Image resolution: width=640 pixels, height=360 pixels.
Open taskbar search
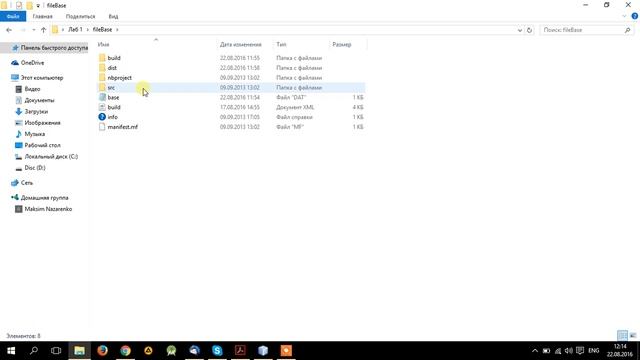coord(34,351)
